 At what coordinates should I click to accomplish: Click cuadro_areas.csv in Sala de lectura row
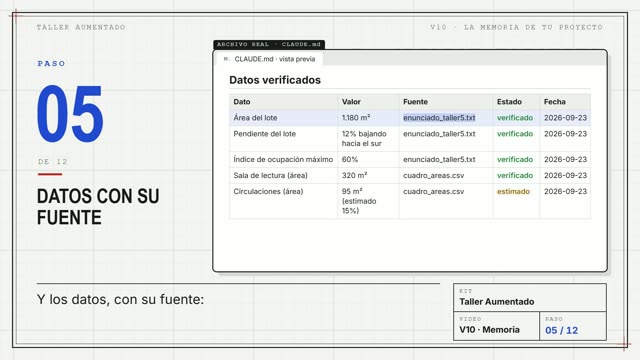[x=433, y=175]
